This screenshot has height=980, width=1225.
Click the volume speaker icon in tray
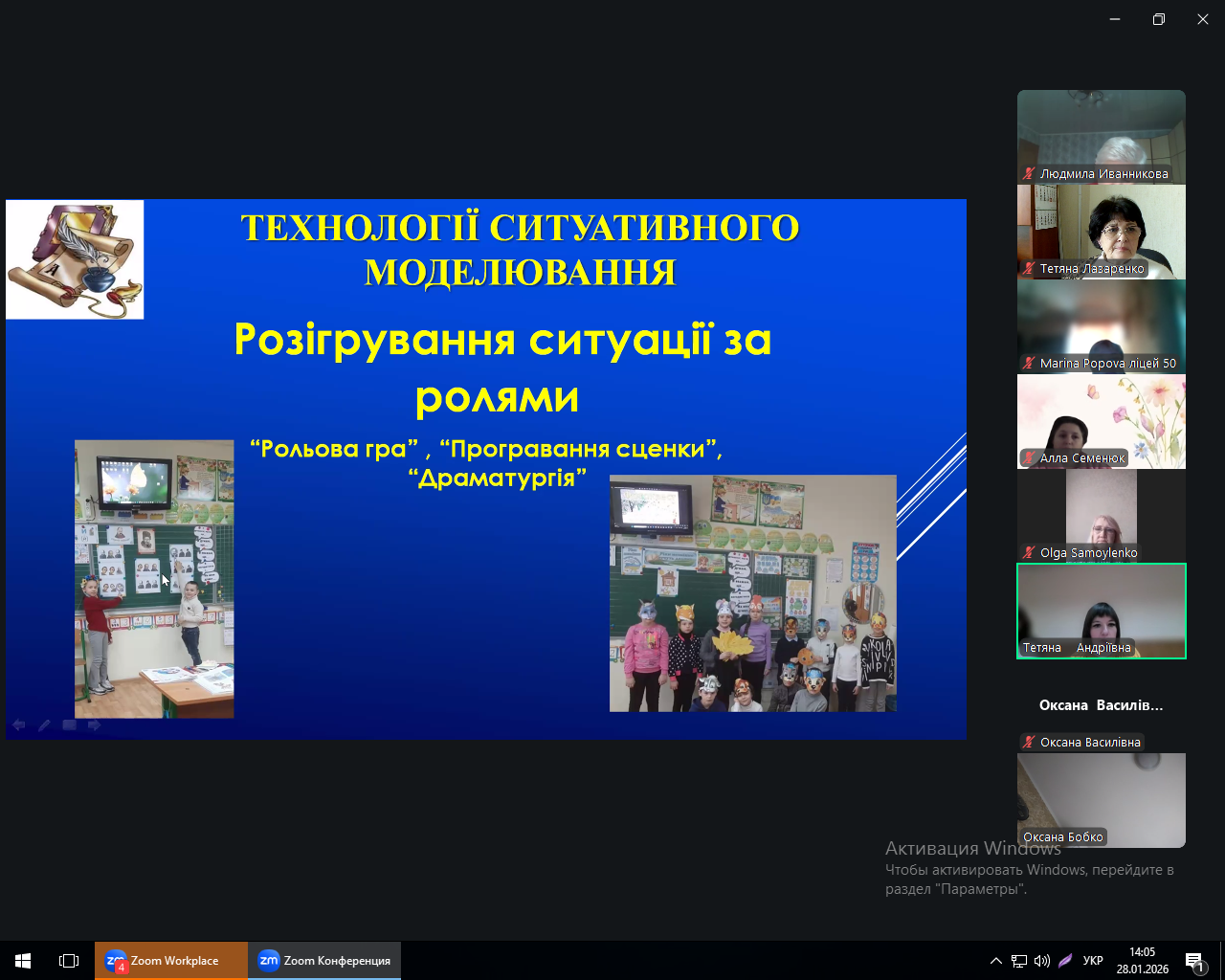tap(1042, 961)
